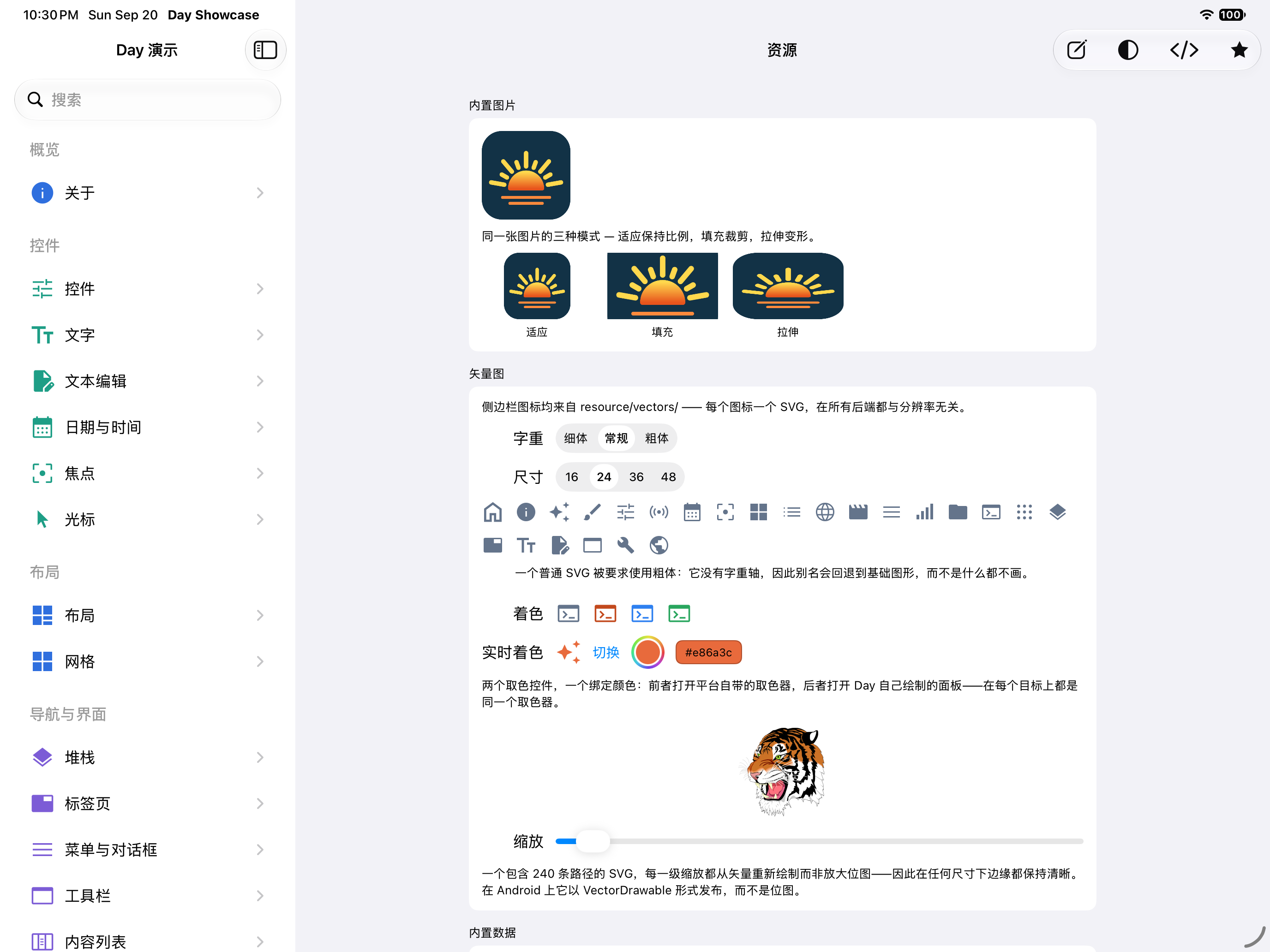Expand the 焦点 row chevron
This screenshot has width=1270, height=952.
click(260, 473)
